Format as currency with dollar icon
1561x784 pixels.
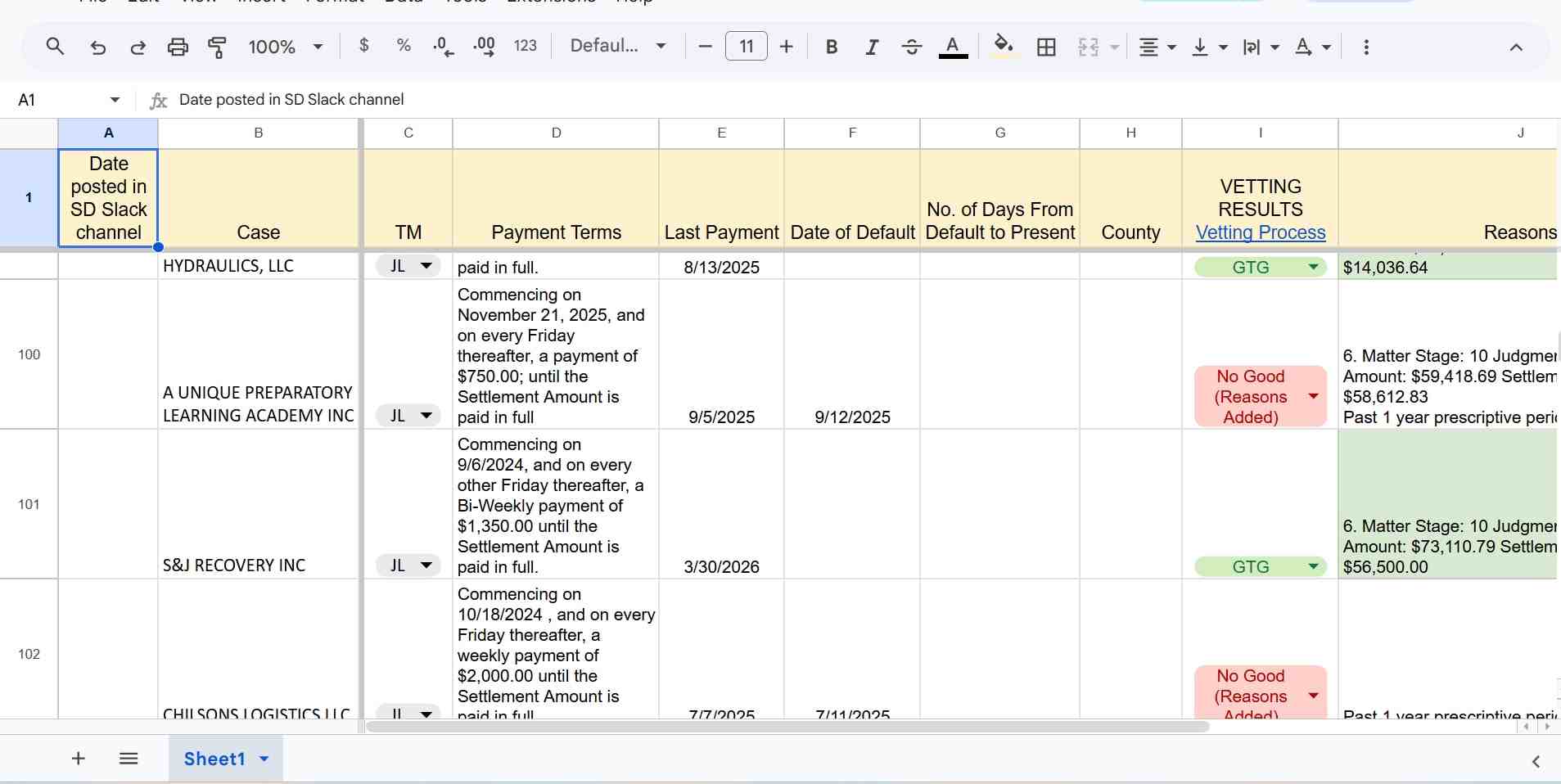(364, 46)
